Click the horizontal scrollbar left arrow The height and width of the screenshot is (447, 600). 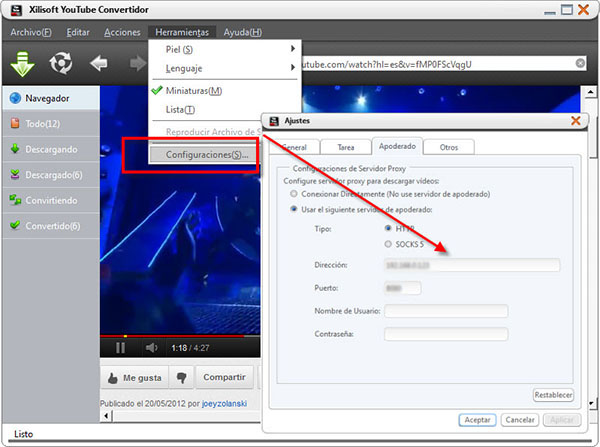(x=106, y=415)
